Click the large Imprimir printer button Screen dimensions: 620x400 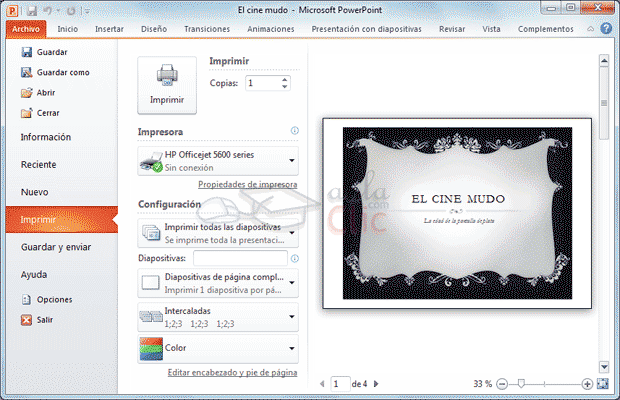coord(166,84)
